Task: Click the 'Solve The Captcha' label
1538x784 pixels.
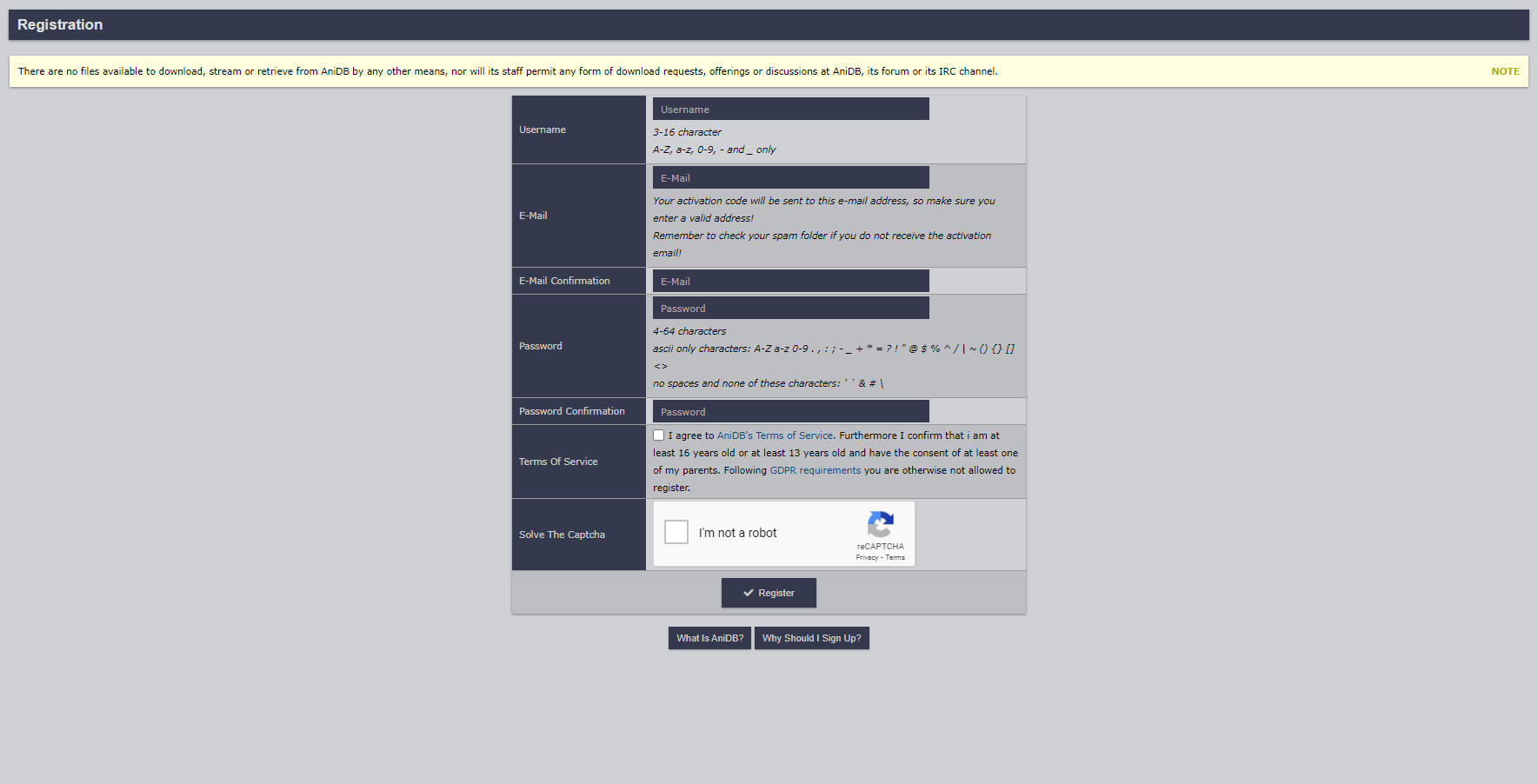Action: coord(562,535)
